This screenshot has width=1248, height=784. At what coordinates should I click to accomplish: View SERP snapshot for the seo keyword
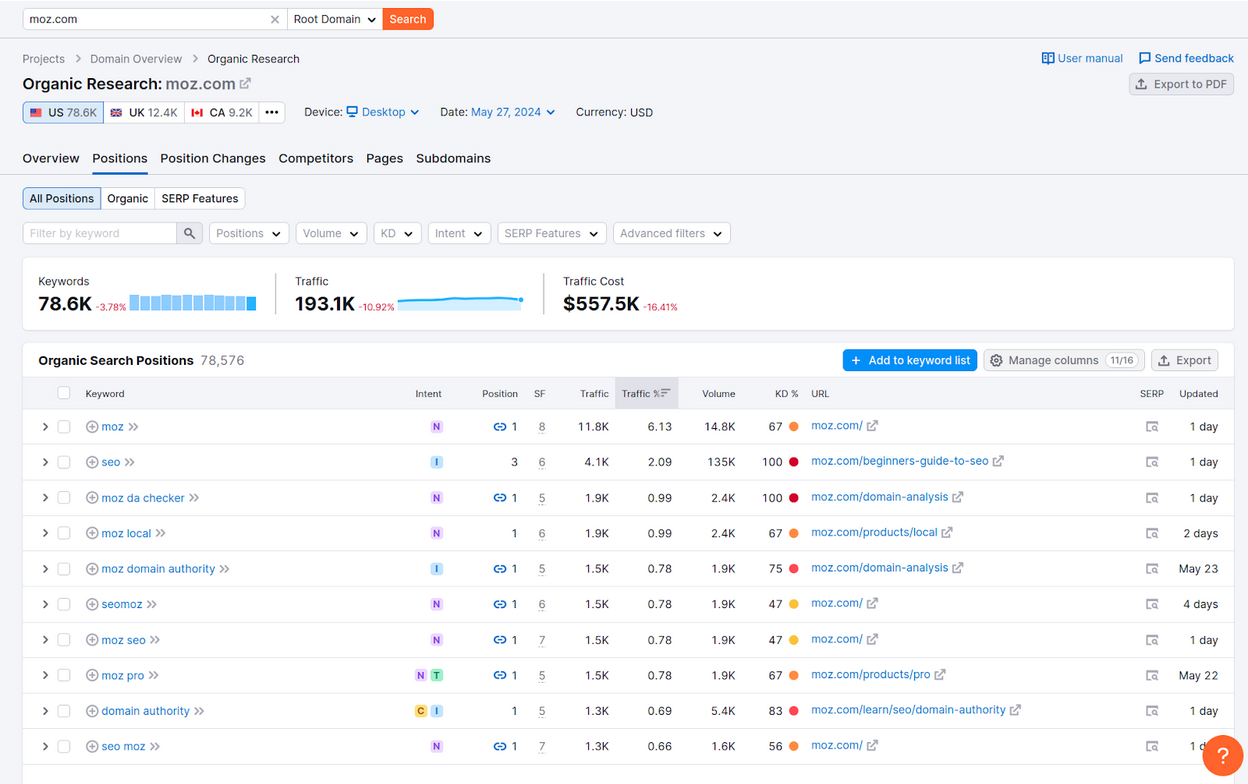1152,462
